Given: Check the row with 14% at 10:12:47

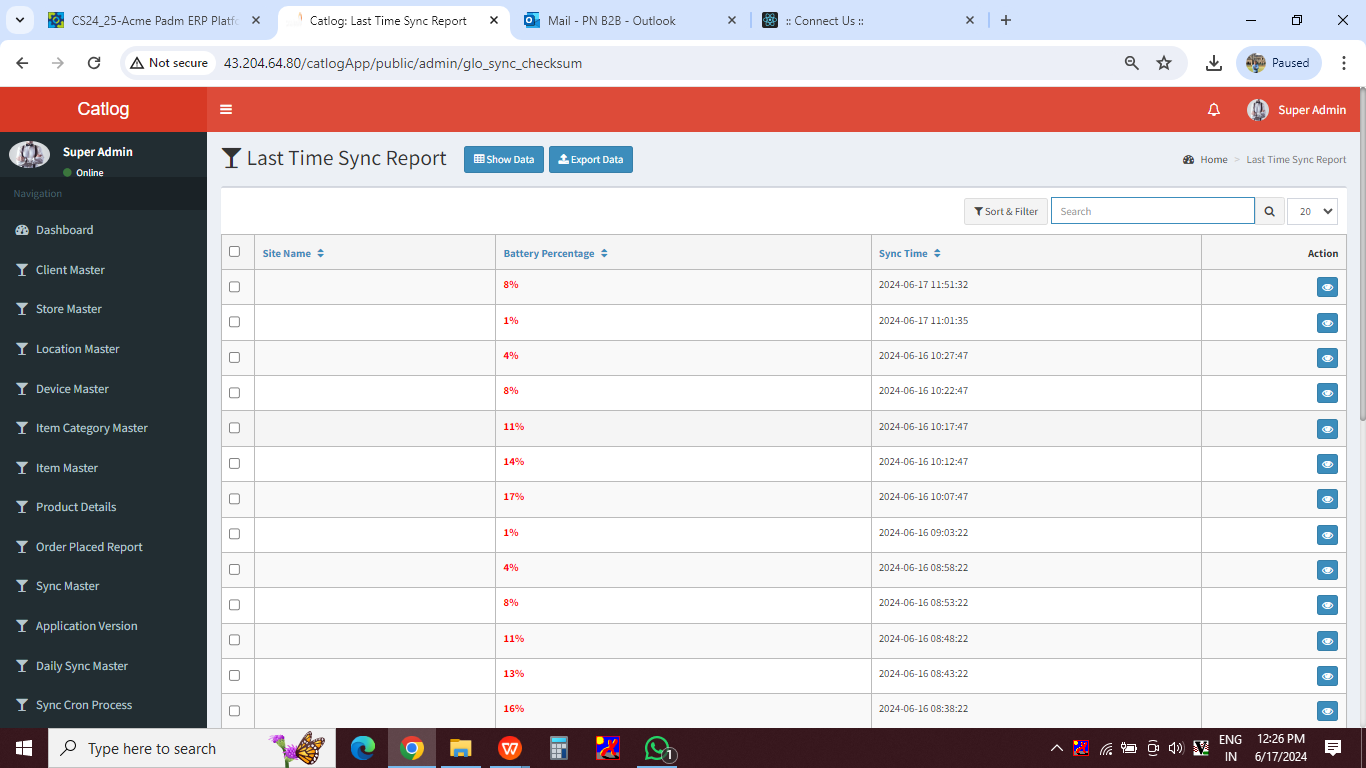Looking at the screenshot, I should 235,463.
